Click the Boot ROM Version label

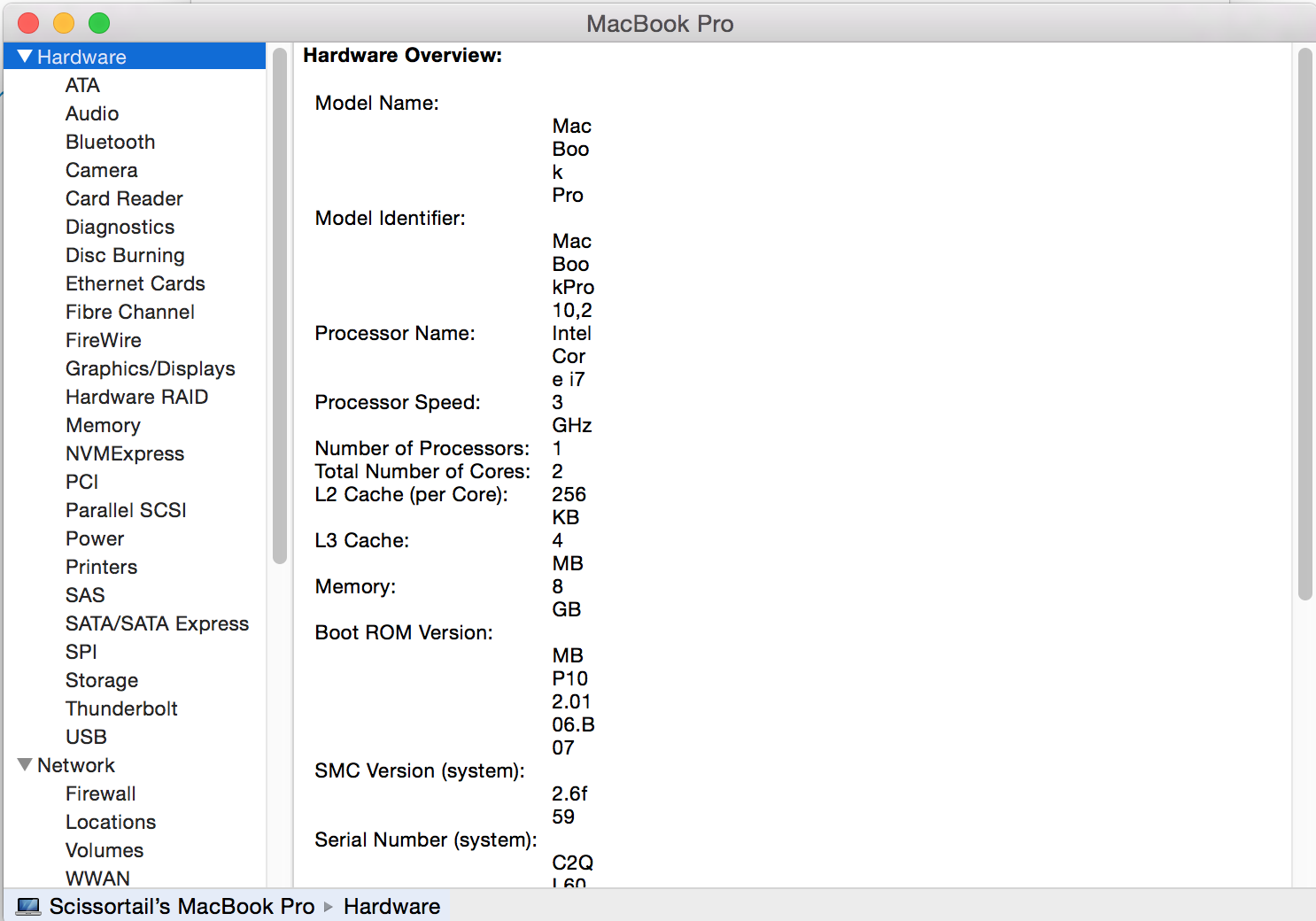pyautogui.click(x=404, y=632)
